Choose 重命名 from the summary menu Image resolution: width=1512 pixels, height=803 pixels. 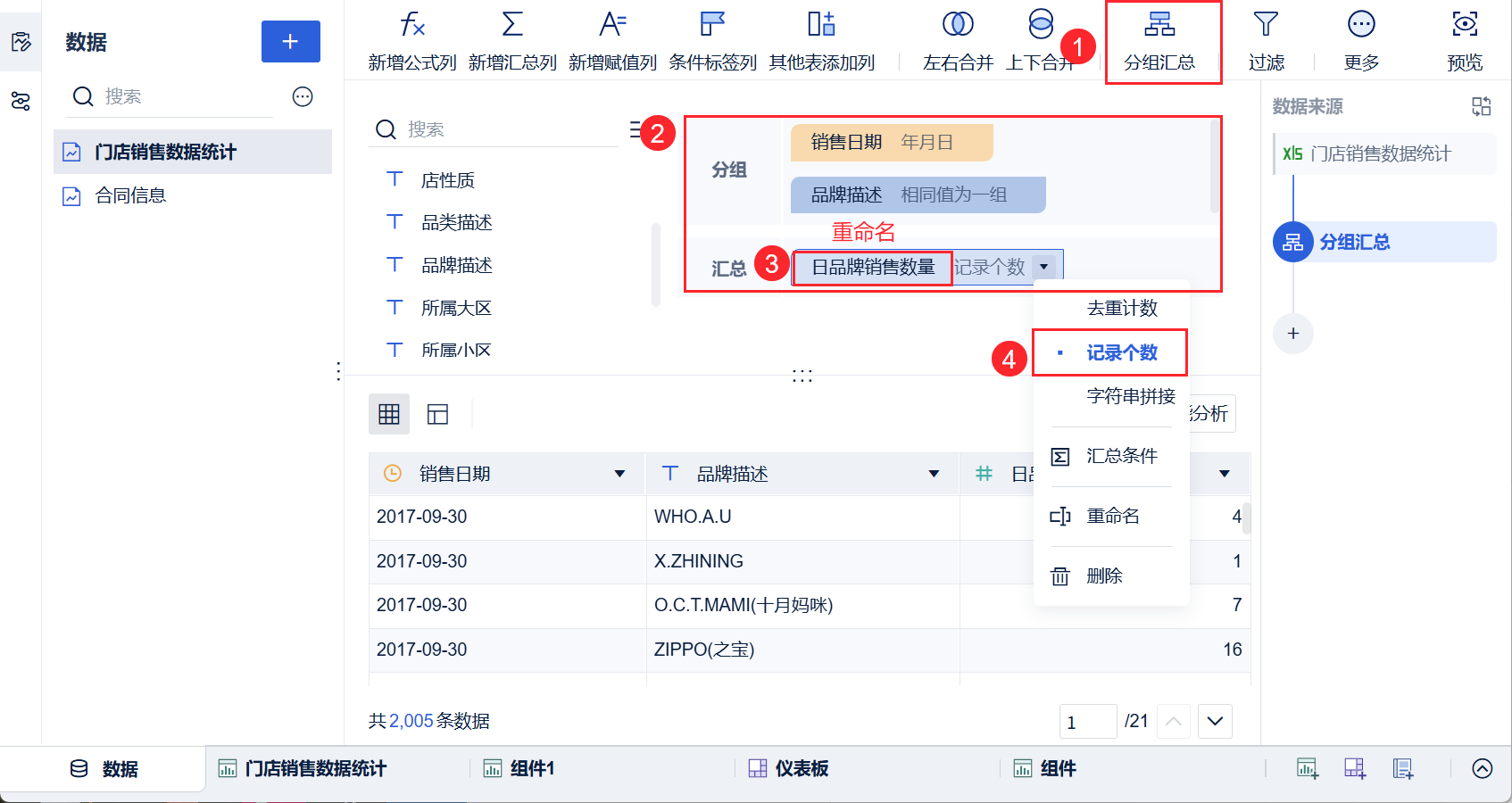(1112, 516)
